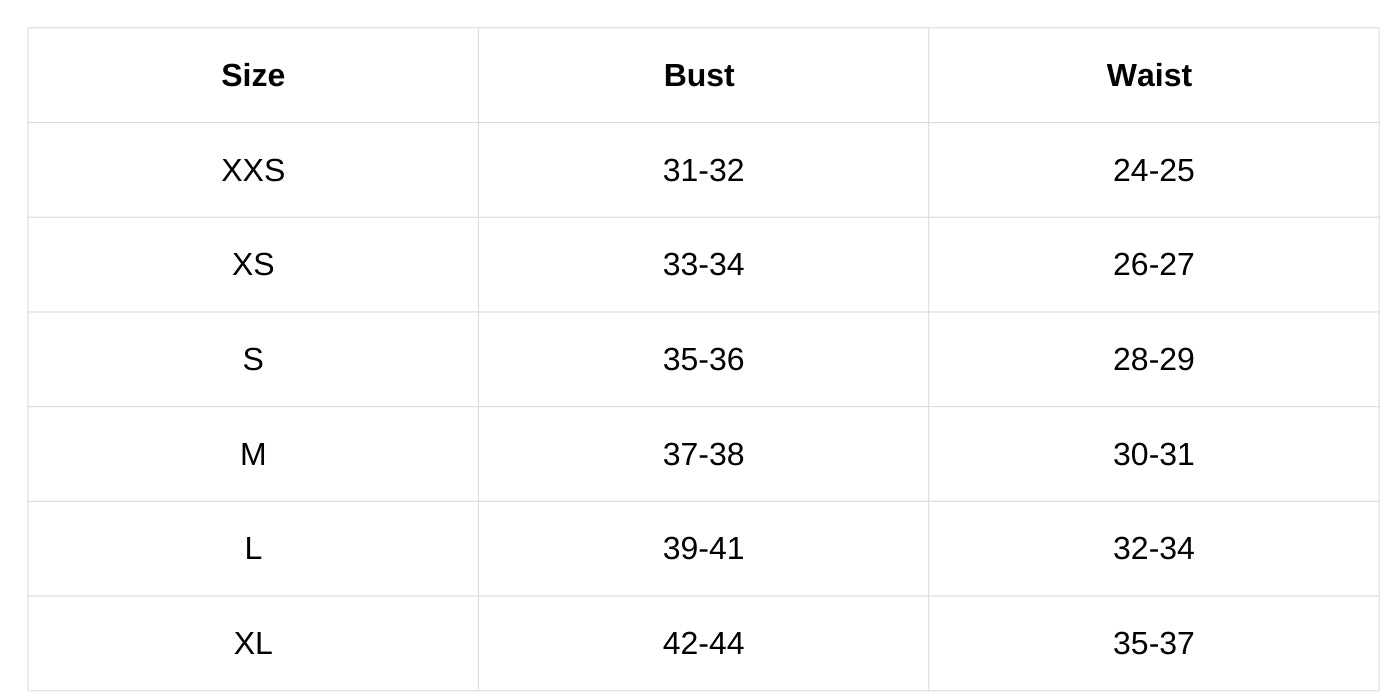Click the Bust column header
Viewport: 1400px width, 700px height.
699,76
